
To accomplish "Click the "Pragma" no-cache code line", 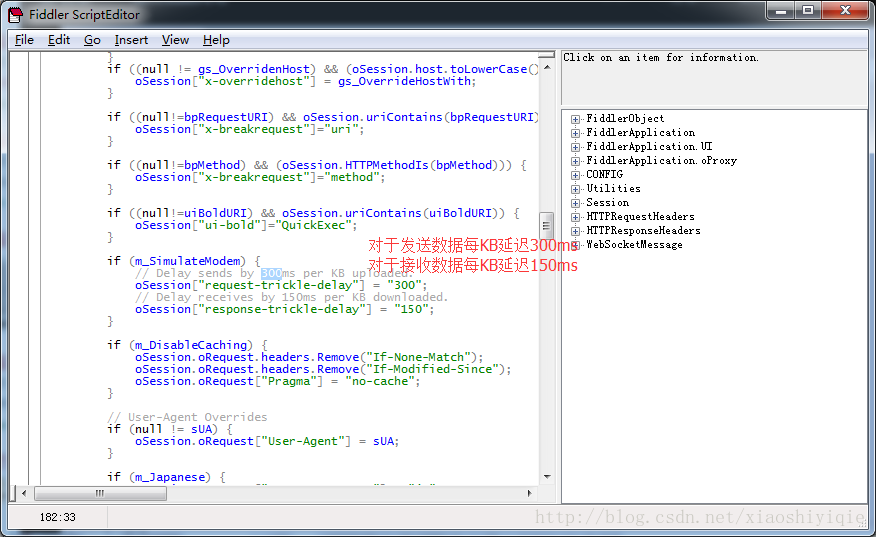I will [x=278, y=381].
